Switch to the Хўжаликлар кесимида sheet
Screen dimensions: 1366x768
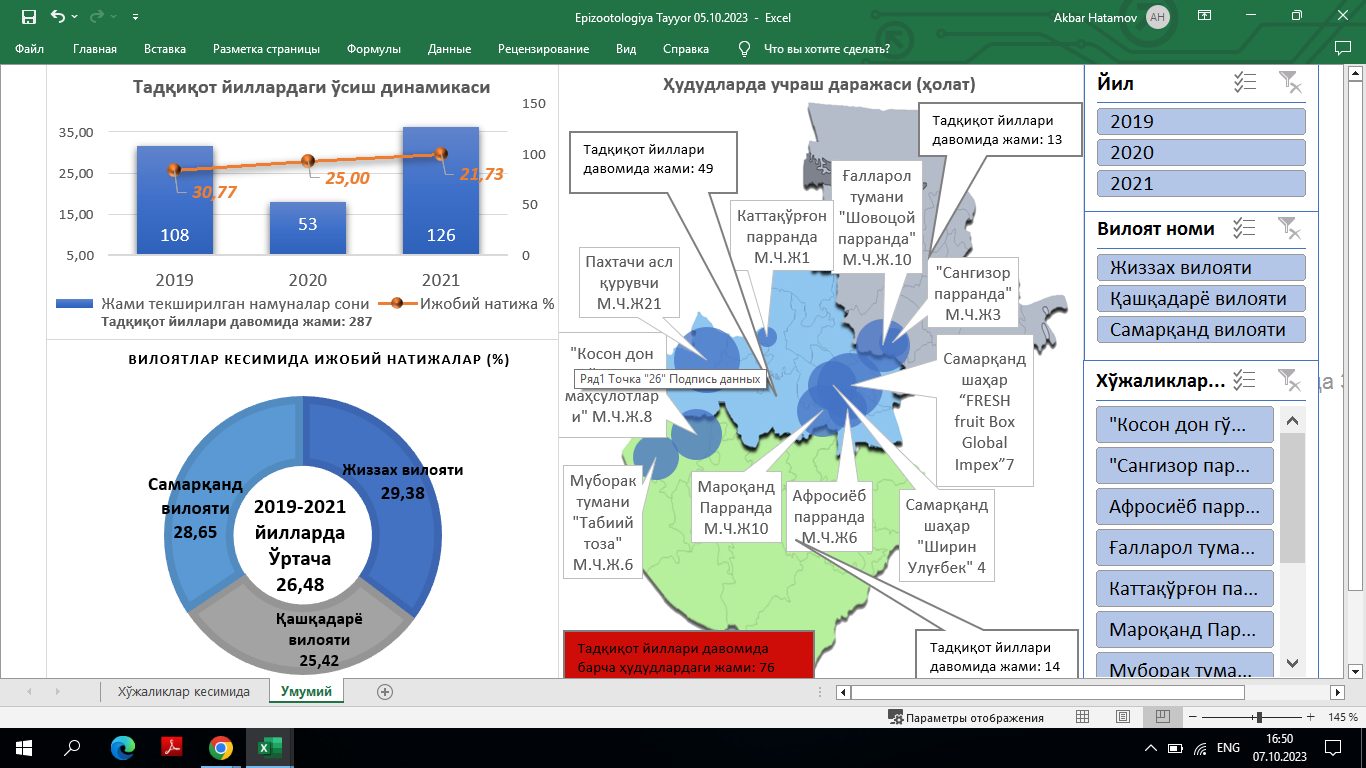[x=184, y=691]
